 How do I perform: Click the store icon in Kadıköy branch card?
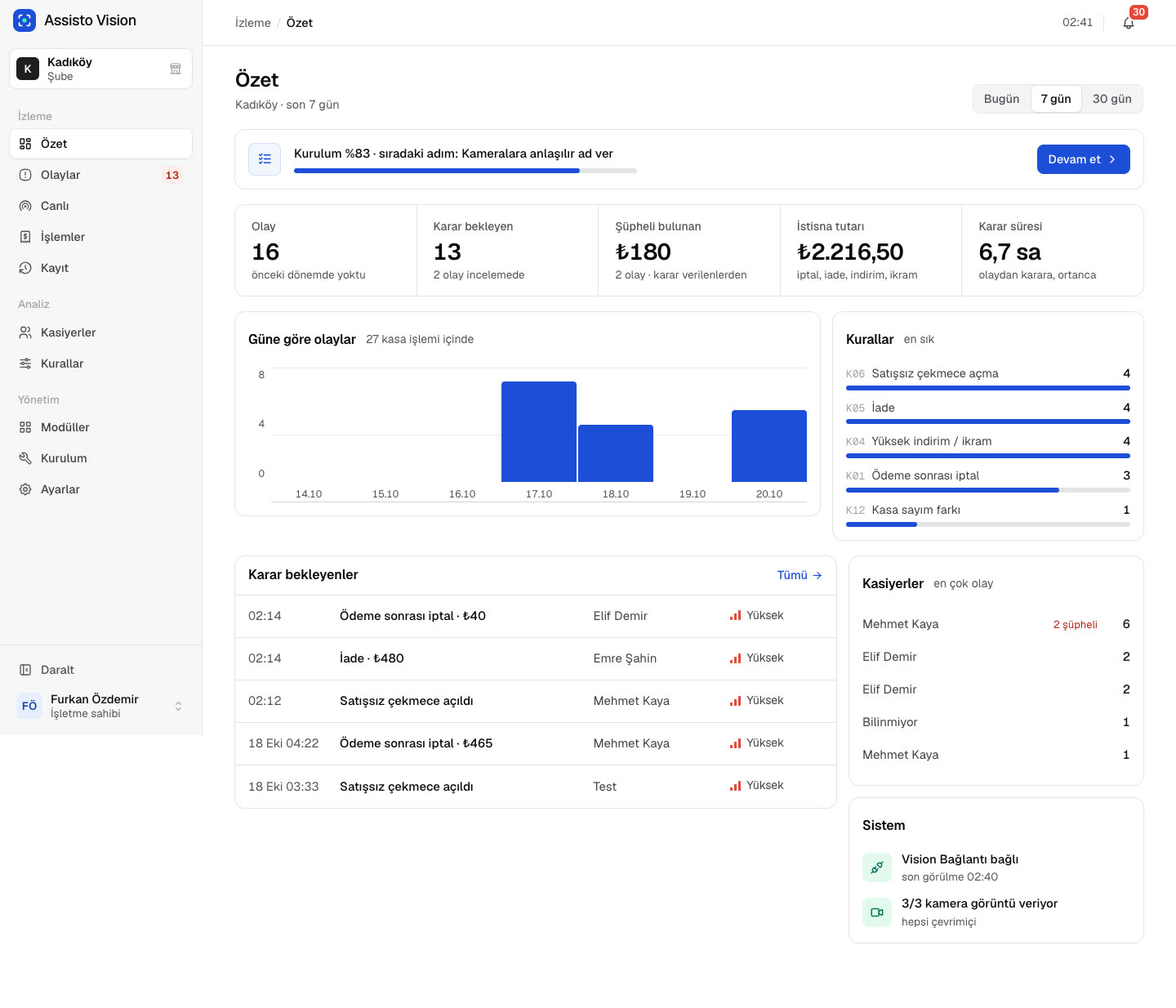click(176, 69)
